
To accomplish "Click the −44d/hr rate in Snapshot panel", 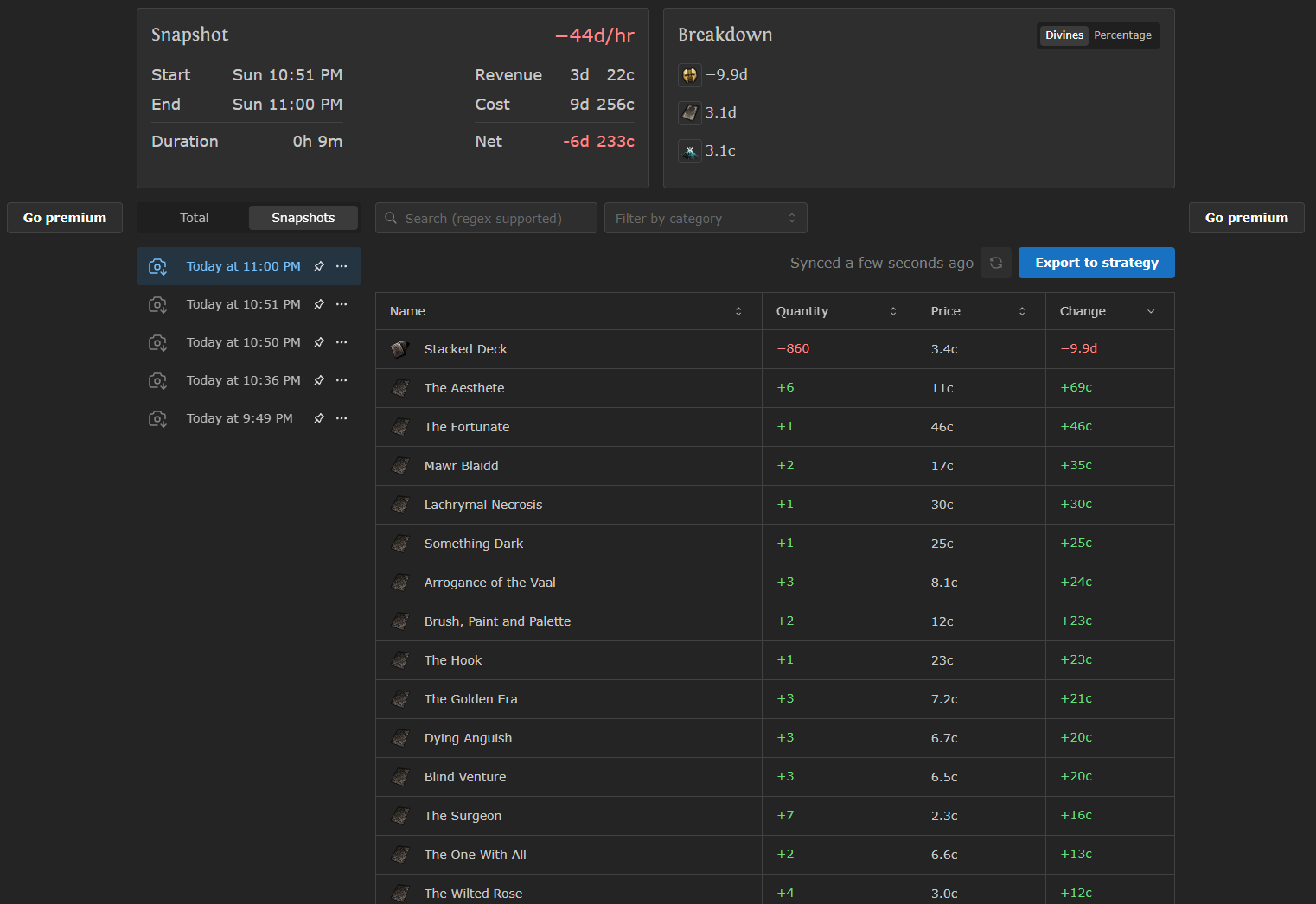I will [x=595, y=35].
